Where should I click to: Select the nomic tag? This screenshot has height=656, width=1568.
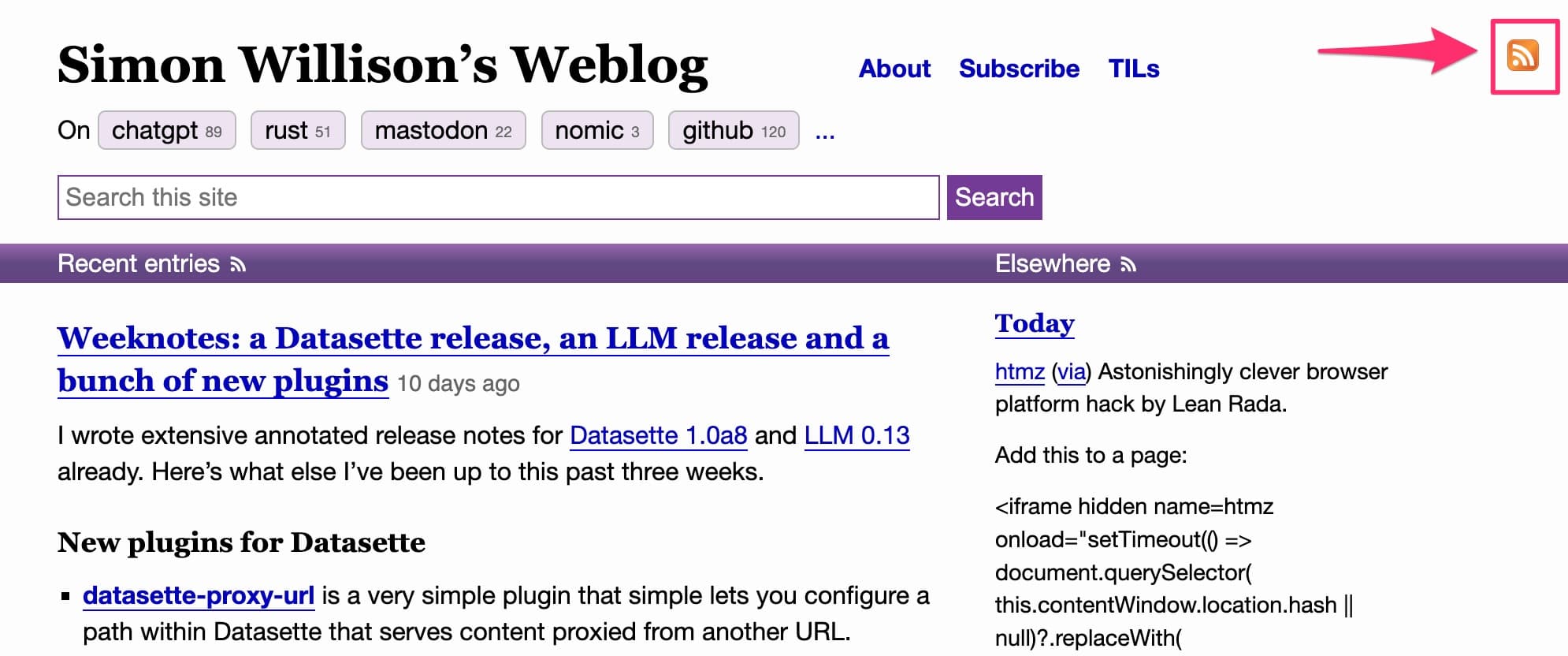(597, 130)
